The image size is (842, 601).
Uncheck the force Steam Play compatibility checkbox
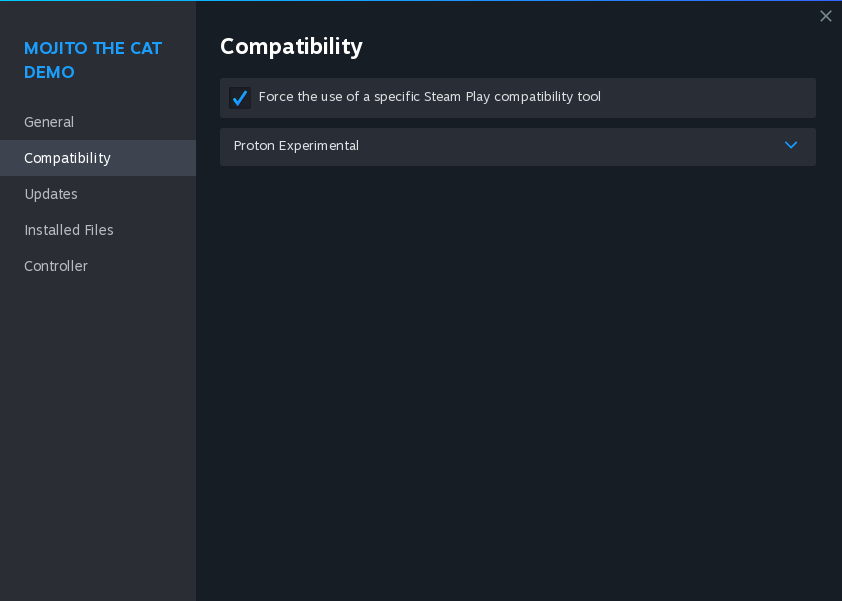pos(240,98)
